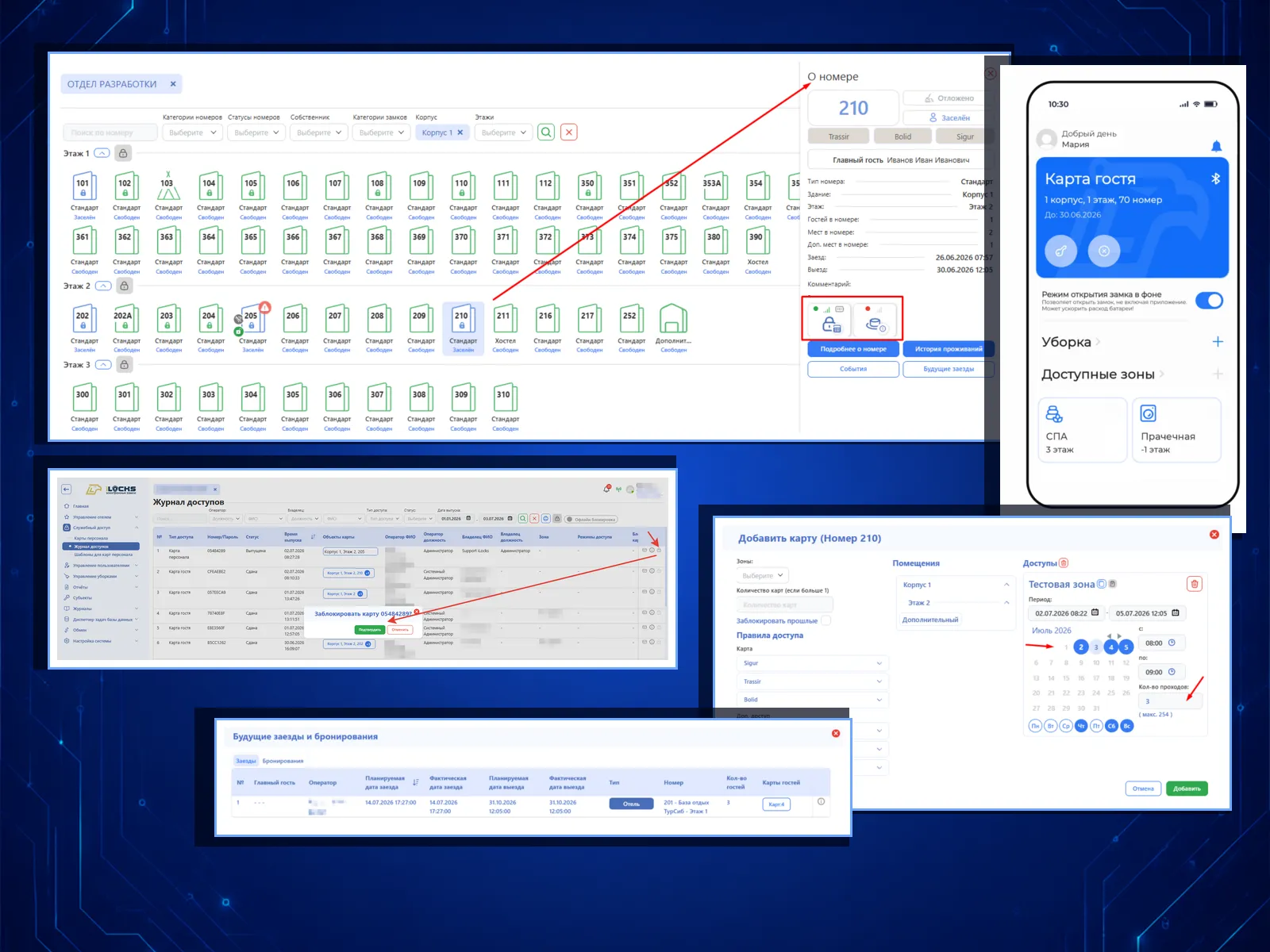Open the Категории номеров dropdown

[193, 132]
